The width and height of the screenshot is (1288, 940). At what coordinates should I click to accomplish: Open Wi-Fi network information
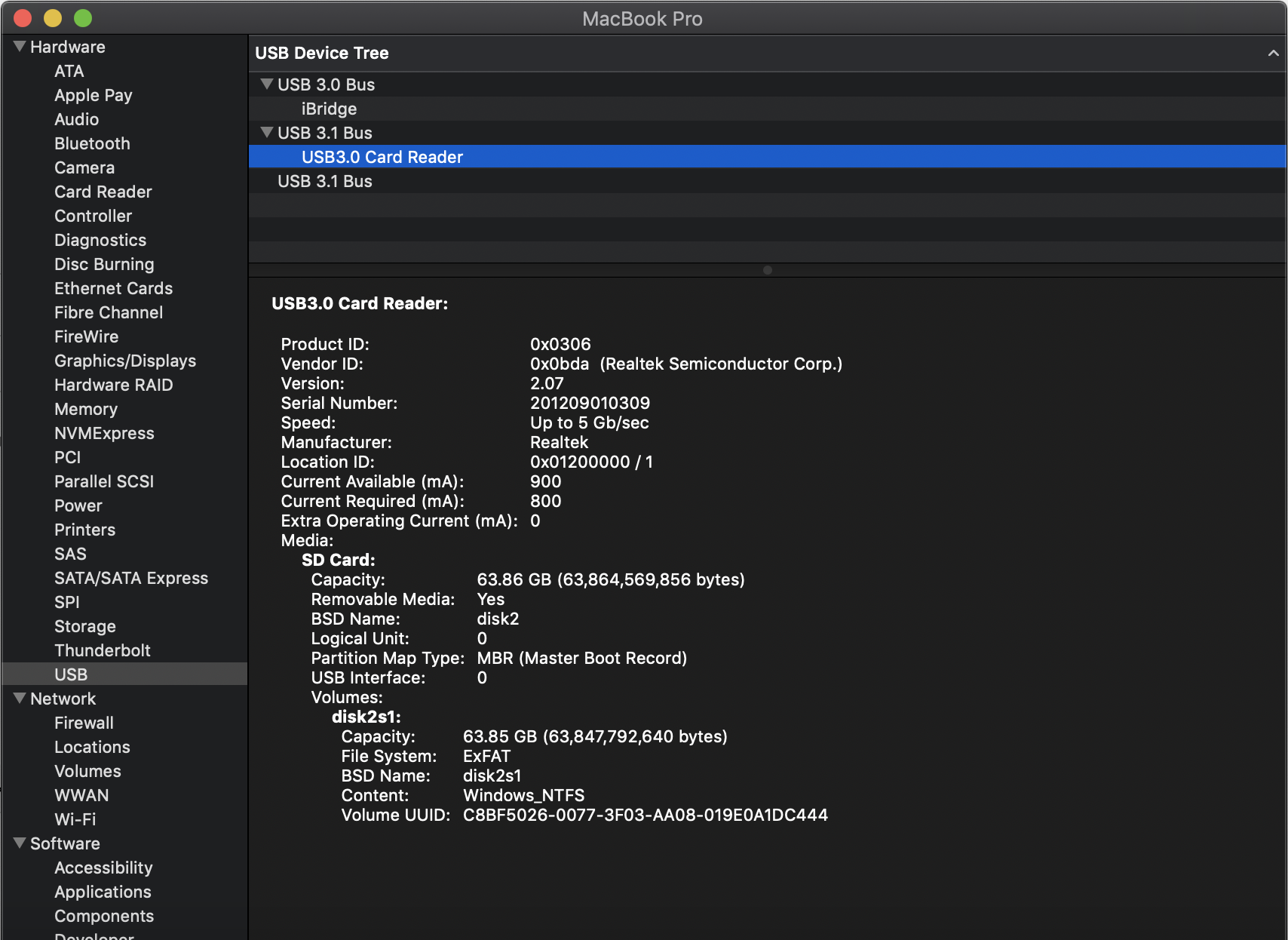click(75, 819)
